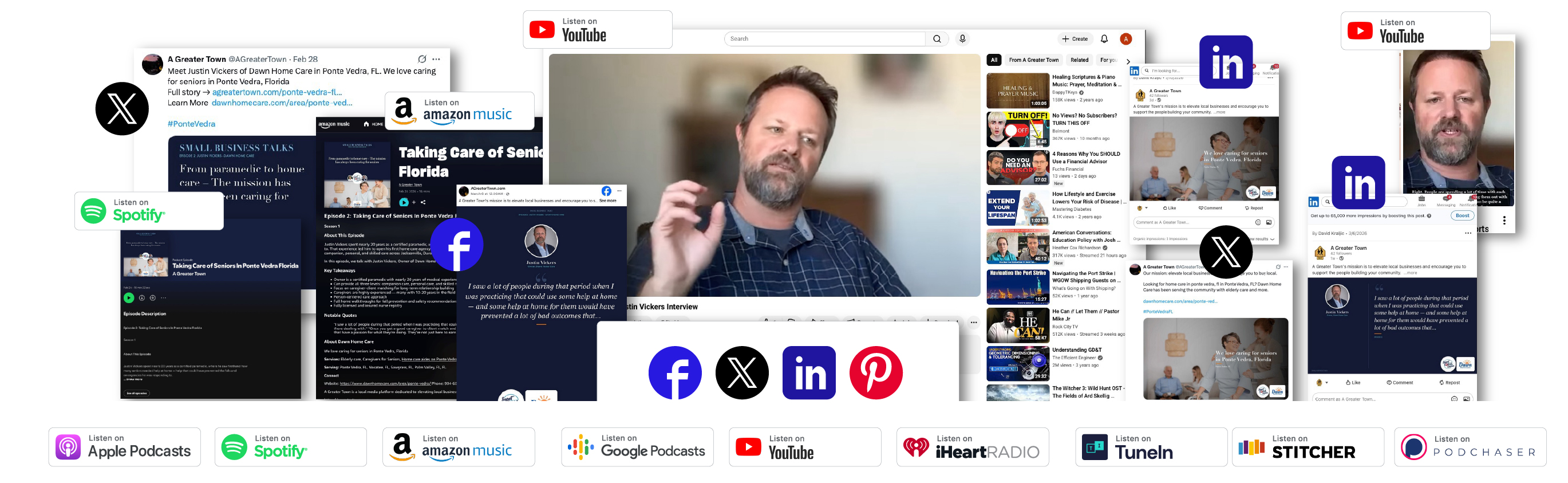Click the vertical three-dot menu by the Shorts video
This screenshot has width=1568, height=483.
point(1504,221)
